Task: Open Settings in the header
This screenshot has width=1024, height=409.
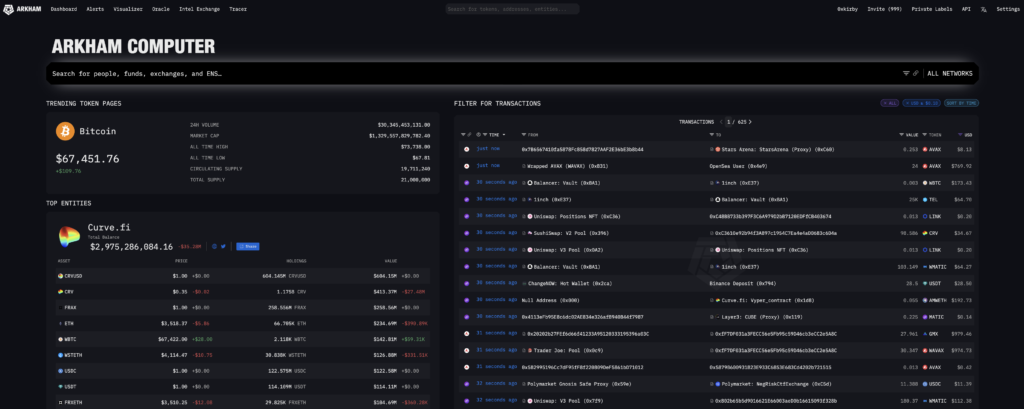Action: 1008,9
